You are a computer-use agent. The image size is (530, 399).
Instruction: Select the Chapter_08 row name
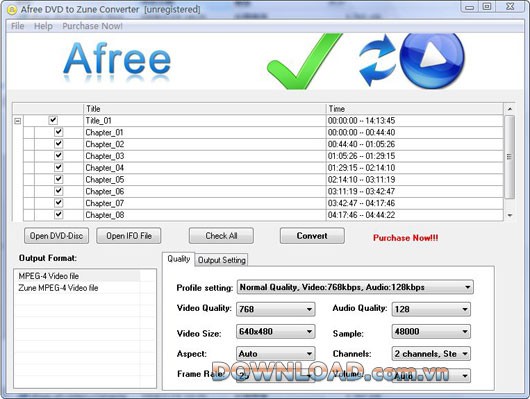point(104,215)
